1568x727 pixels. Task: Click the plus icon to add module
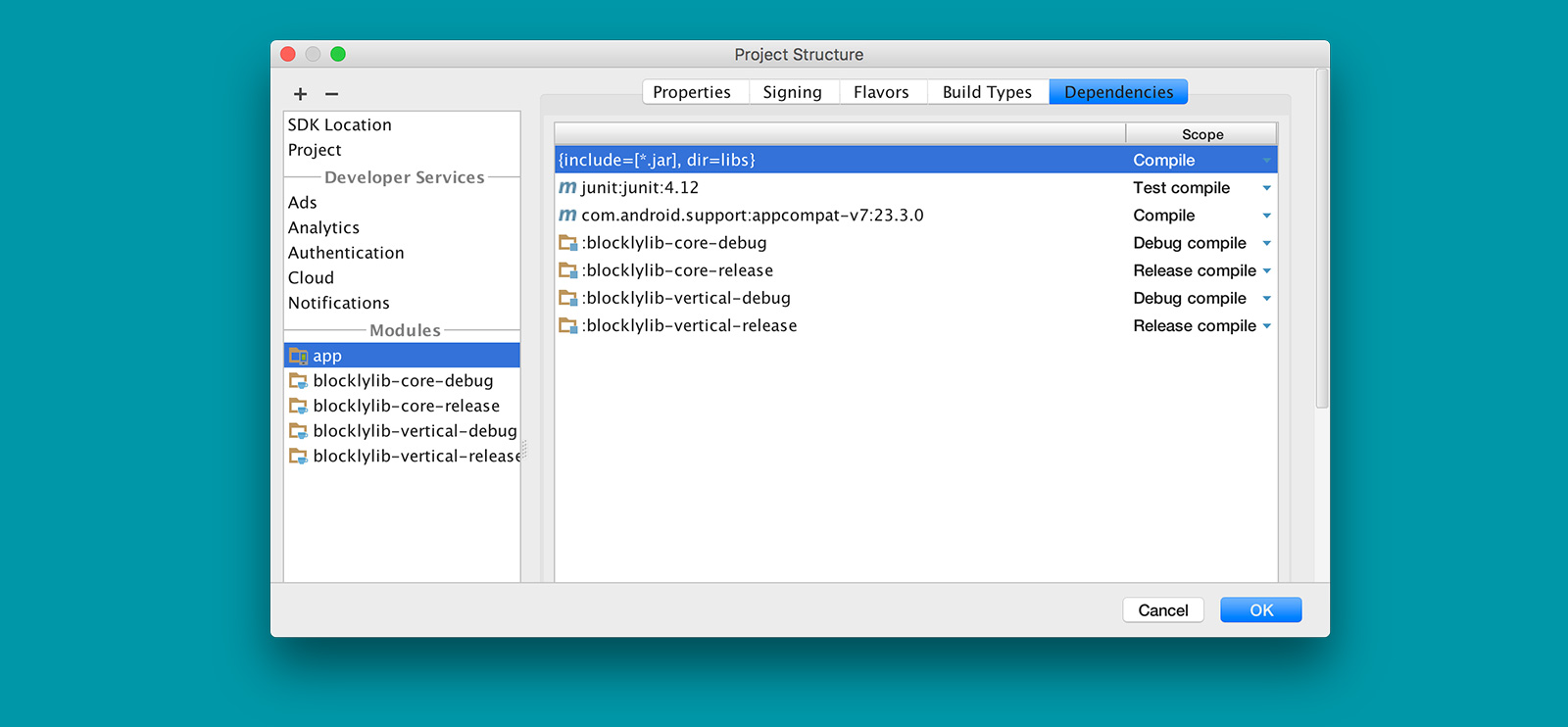(300, 94)
